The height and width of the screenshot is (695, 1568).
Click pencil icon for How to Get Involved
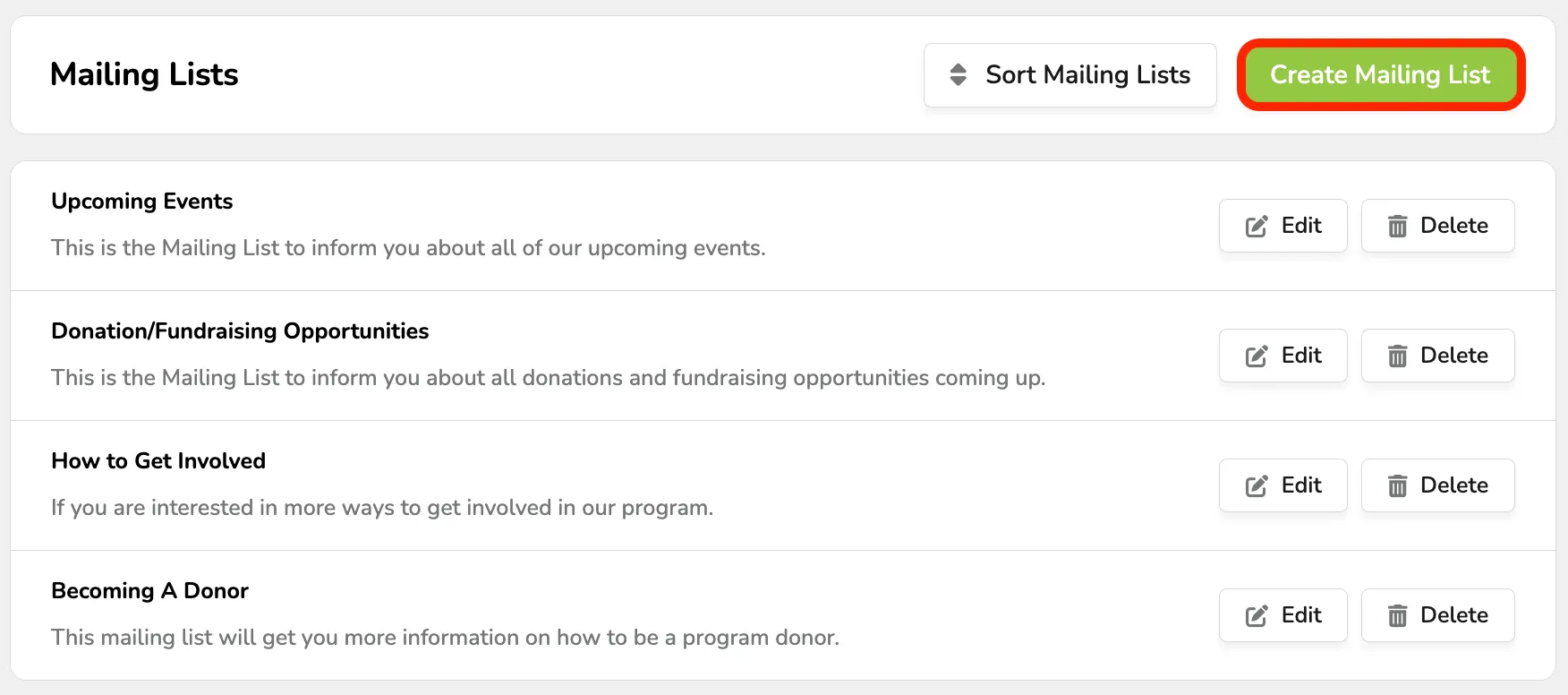coord(1257,486)
